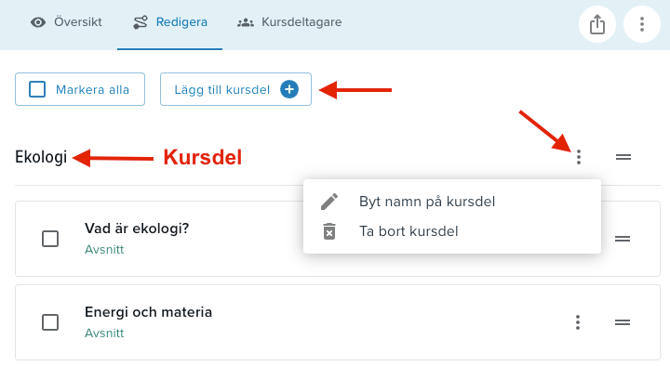
Task: Tick the Markera alla checkbox
Action: [x=37, y=89]
